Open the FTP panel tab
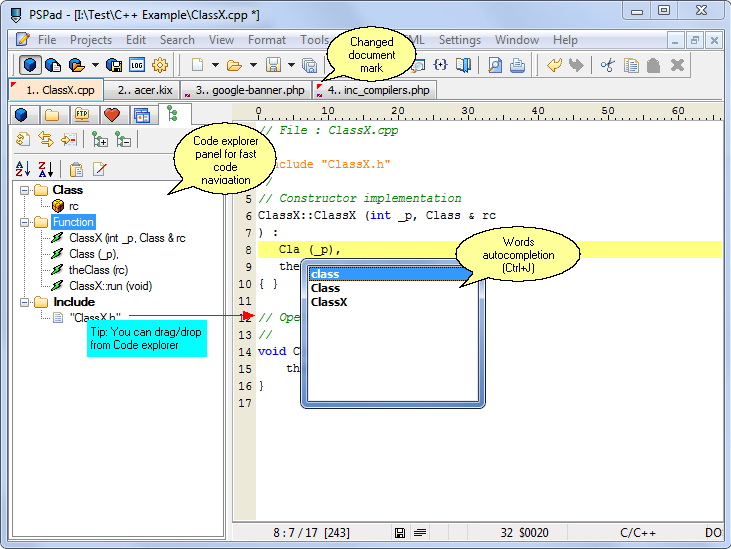 (81, 115)
